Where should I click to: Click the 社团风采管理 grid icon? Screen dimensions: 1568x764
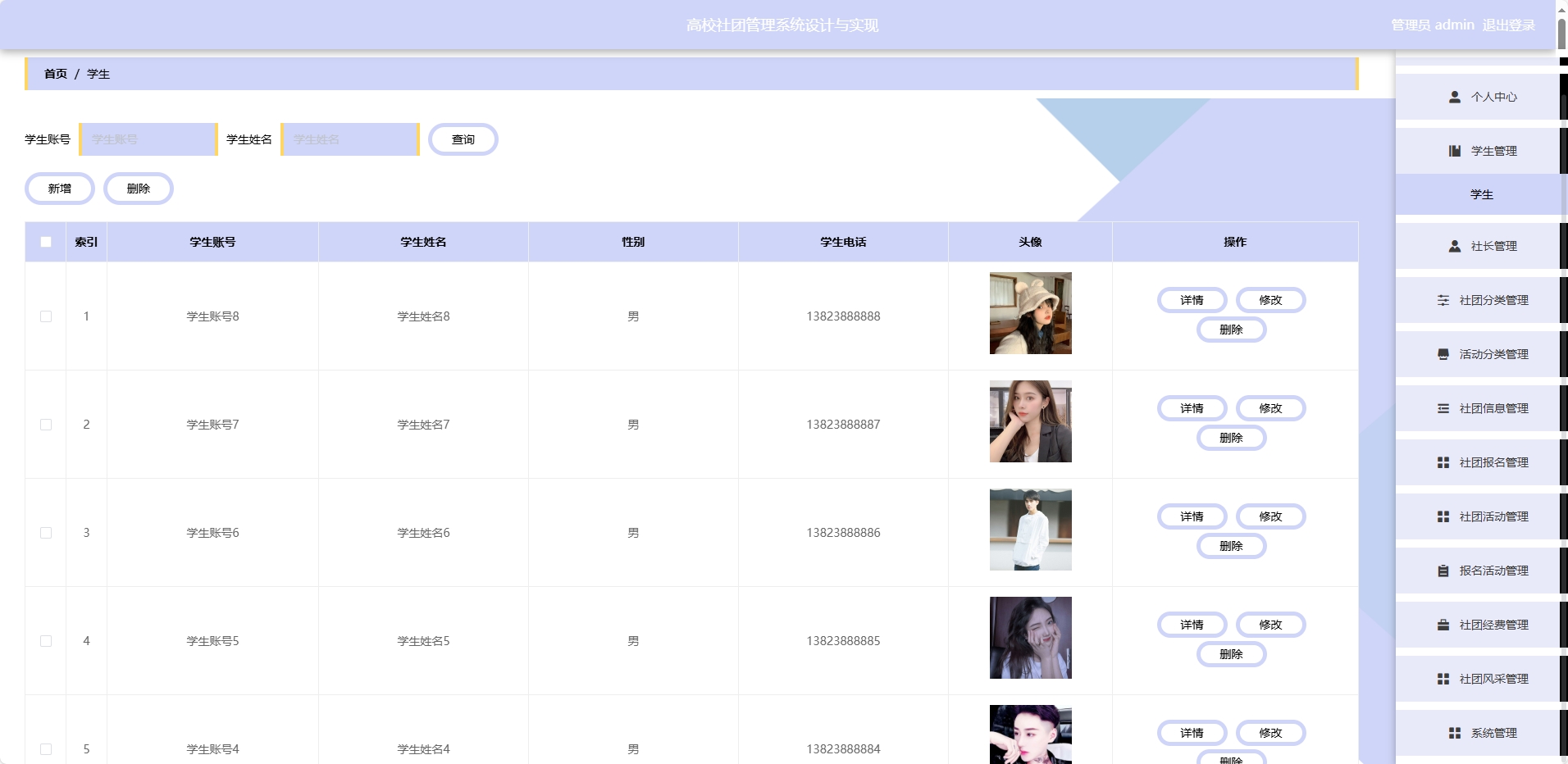pyautogui.click(x=1443, y=679)
